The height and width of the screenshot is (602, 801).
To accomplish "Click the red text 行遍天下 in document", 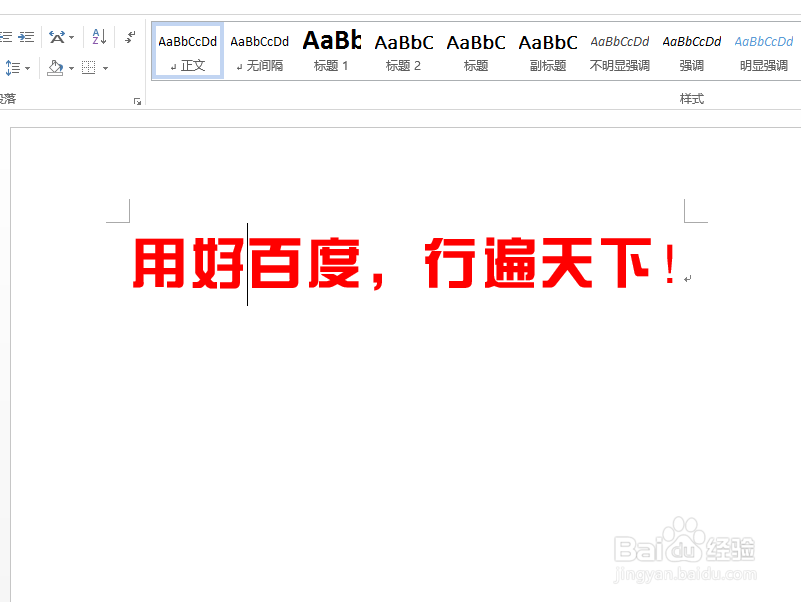I will point(538,263).
